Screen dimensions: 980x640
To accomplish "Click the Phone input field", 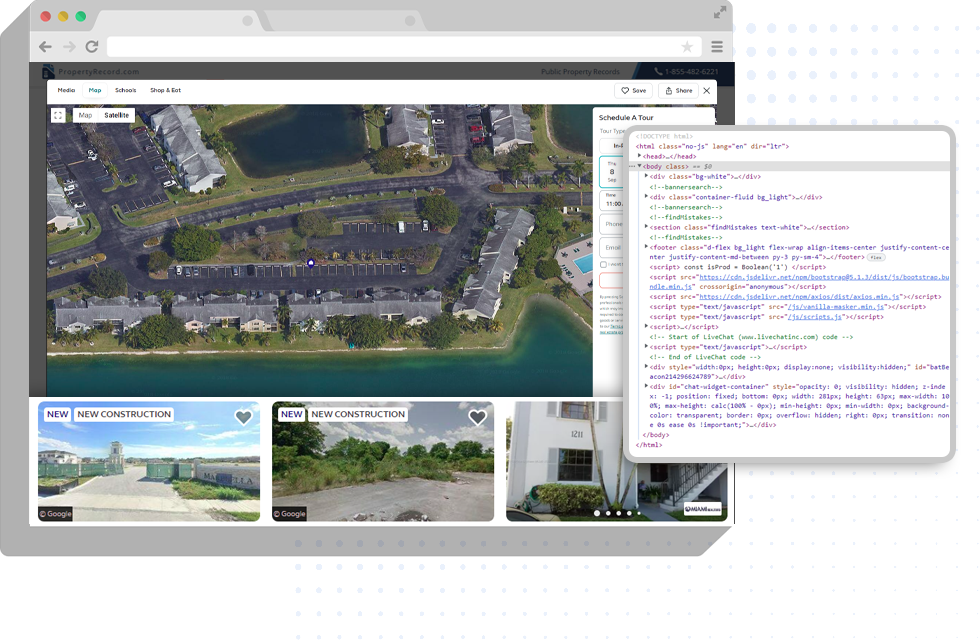I will coord(611,224).
